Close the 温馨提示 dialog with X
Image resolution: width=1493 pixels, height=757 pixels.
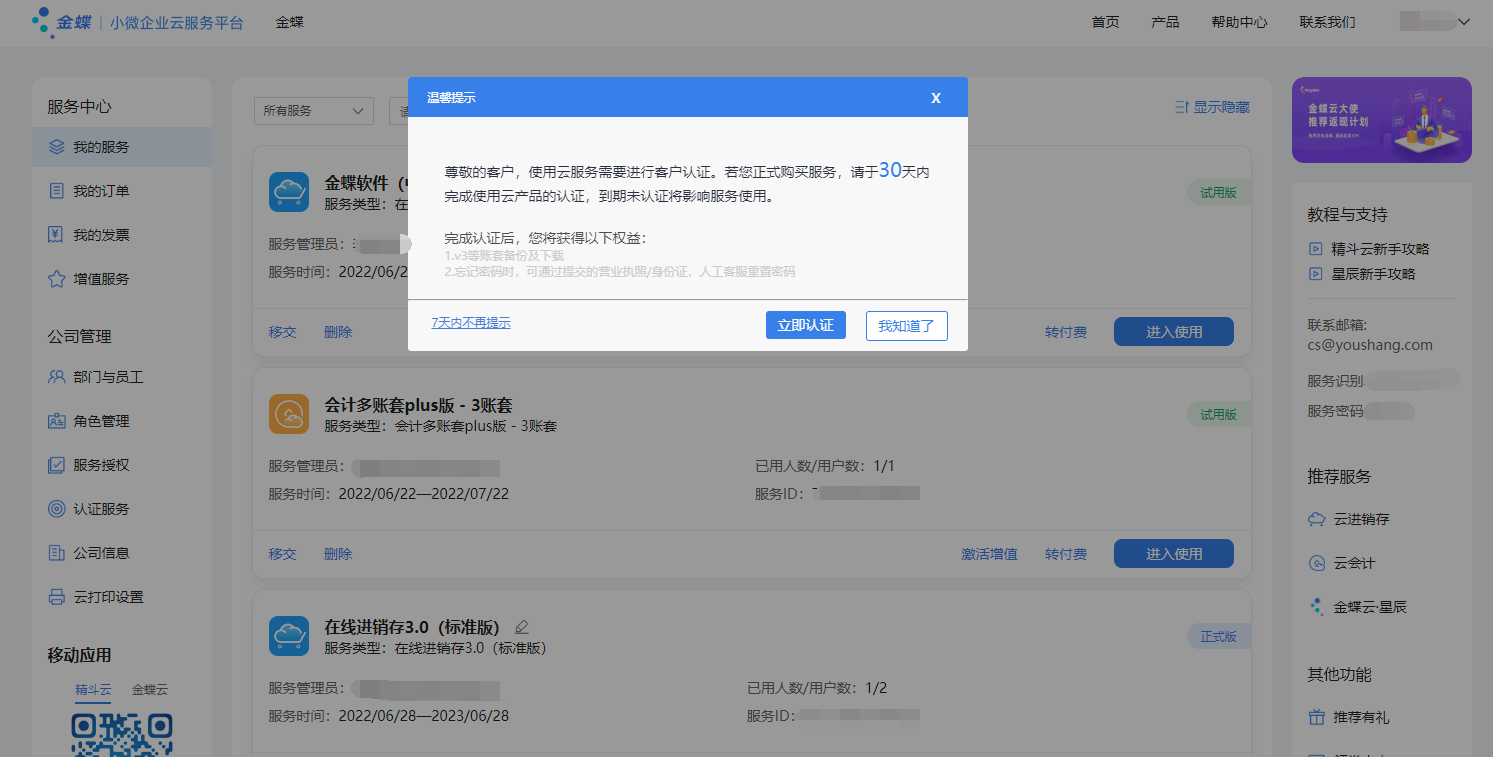936,97
